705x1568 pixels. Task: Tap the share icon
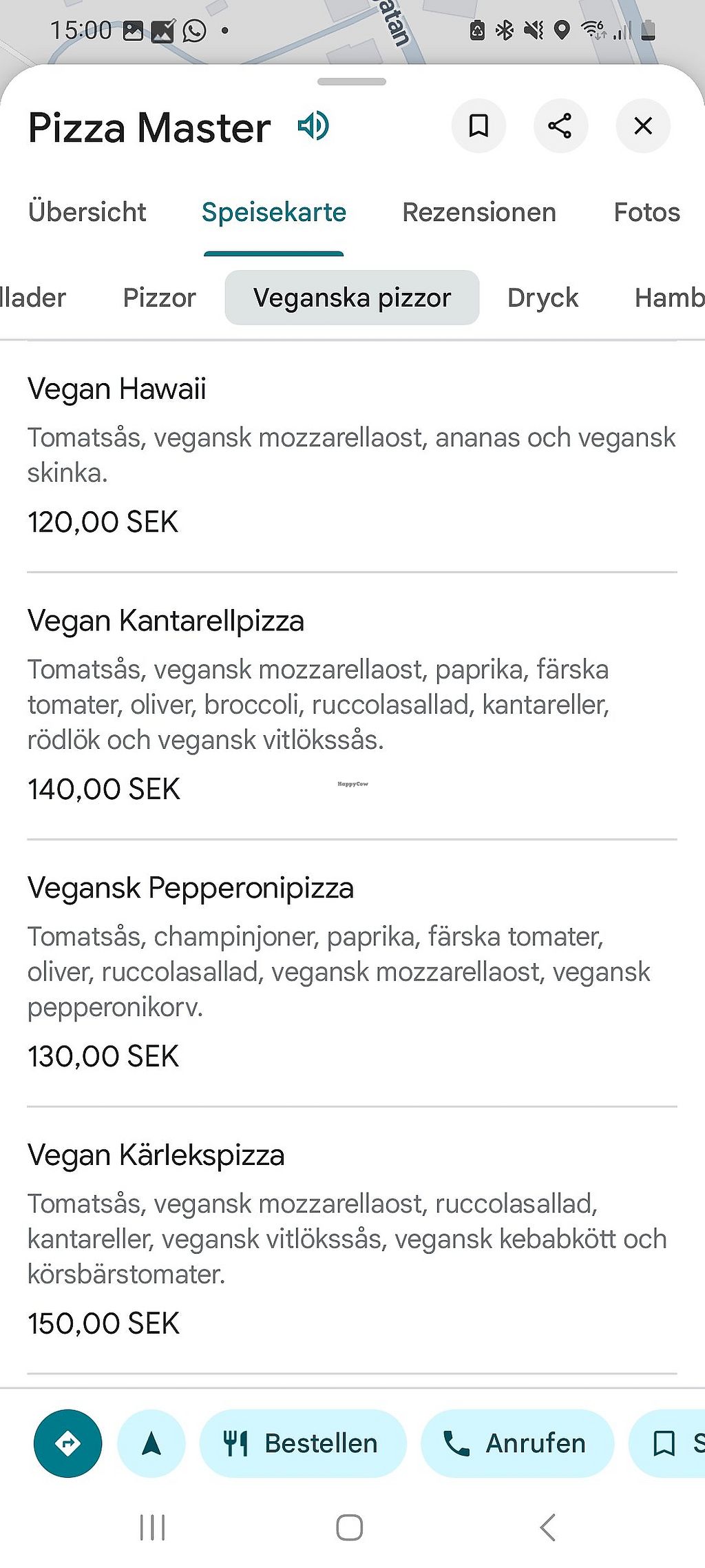point(560,126)
